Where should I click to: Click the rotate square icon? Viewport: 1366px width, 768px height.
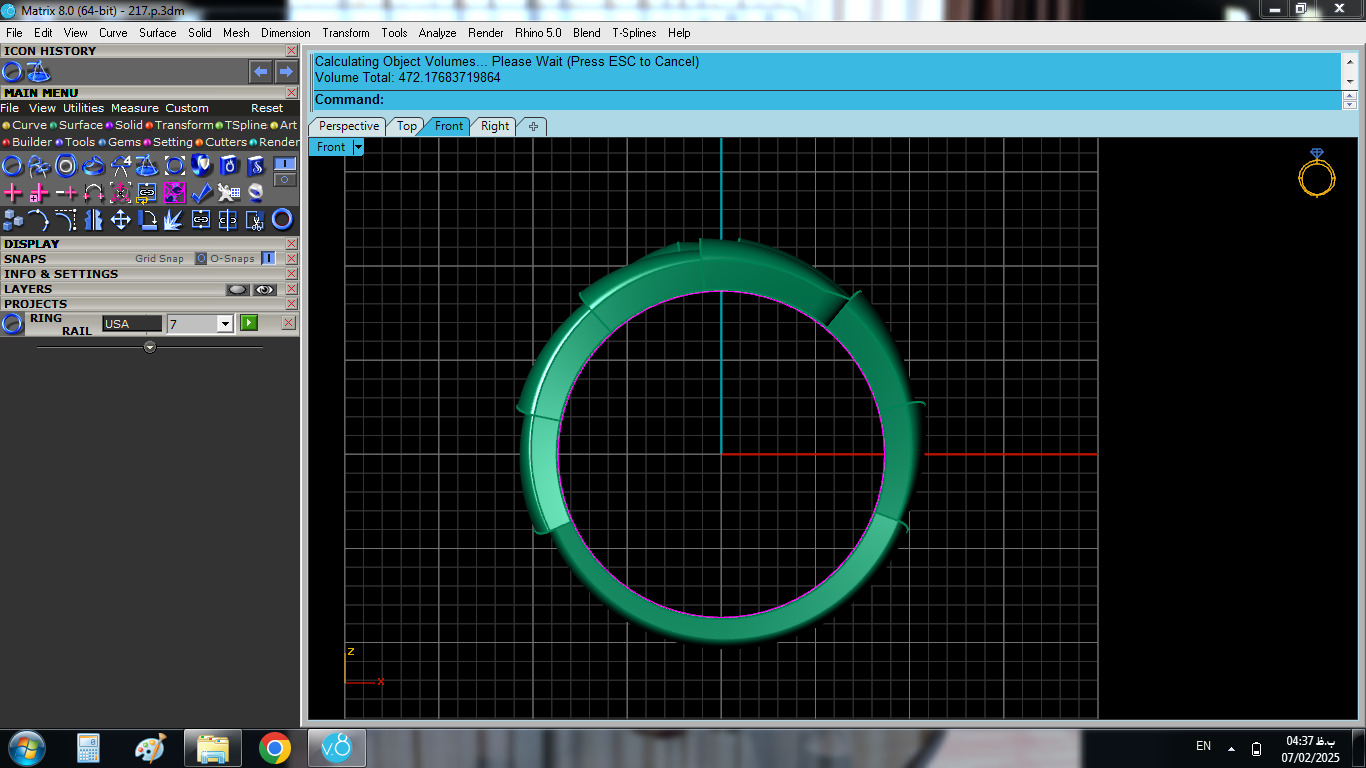(147, 220)
